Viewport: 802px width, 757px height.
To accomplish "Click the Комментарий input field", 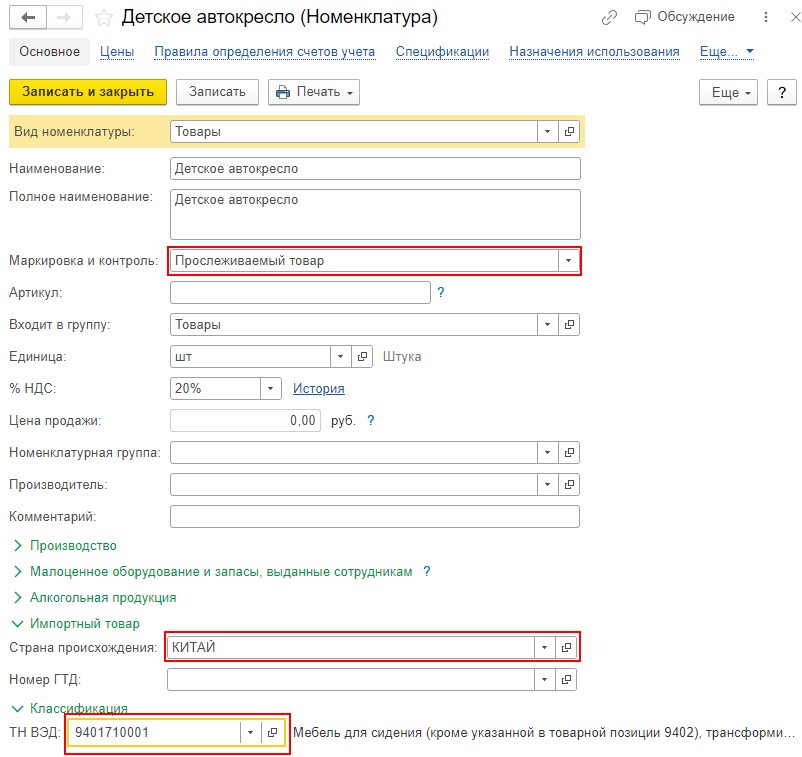I will (375, 517).
